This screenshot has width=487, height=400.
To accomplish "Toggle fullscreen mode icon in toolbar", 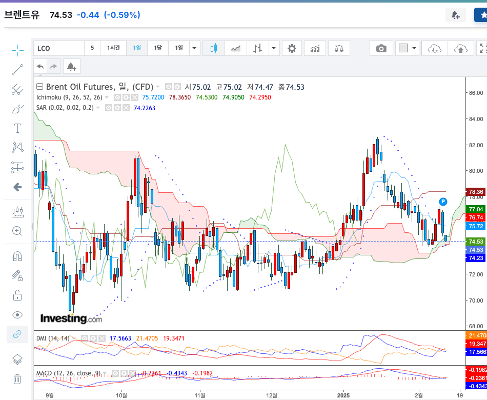I will pos(482,48).
